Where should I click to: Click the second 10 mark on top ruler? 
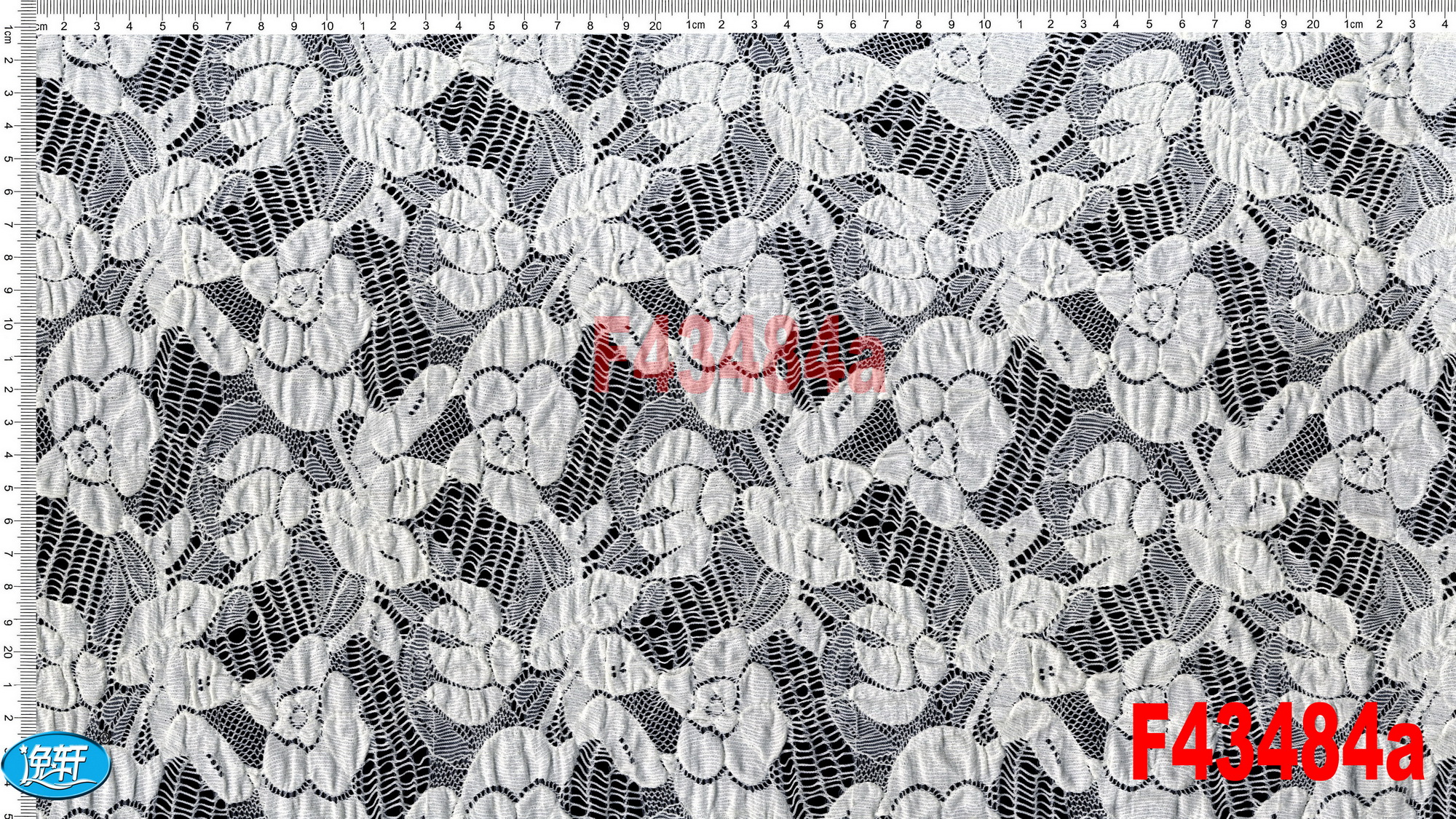[984, 24]
